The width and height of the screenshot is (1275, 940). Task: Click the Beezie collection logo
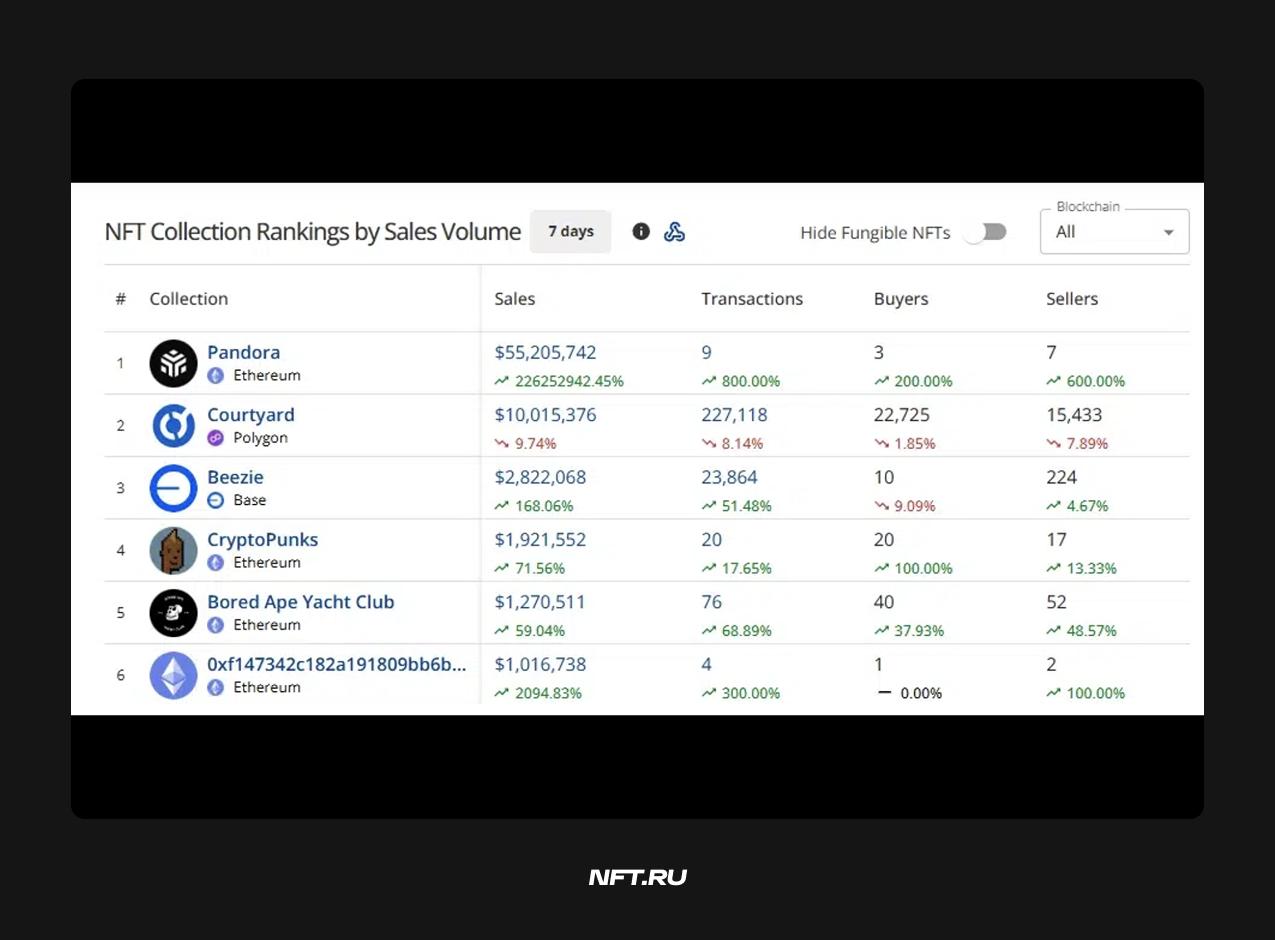(x=173, y=488)
